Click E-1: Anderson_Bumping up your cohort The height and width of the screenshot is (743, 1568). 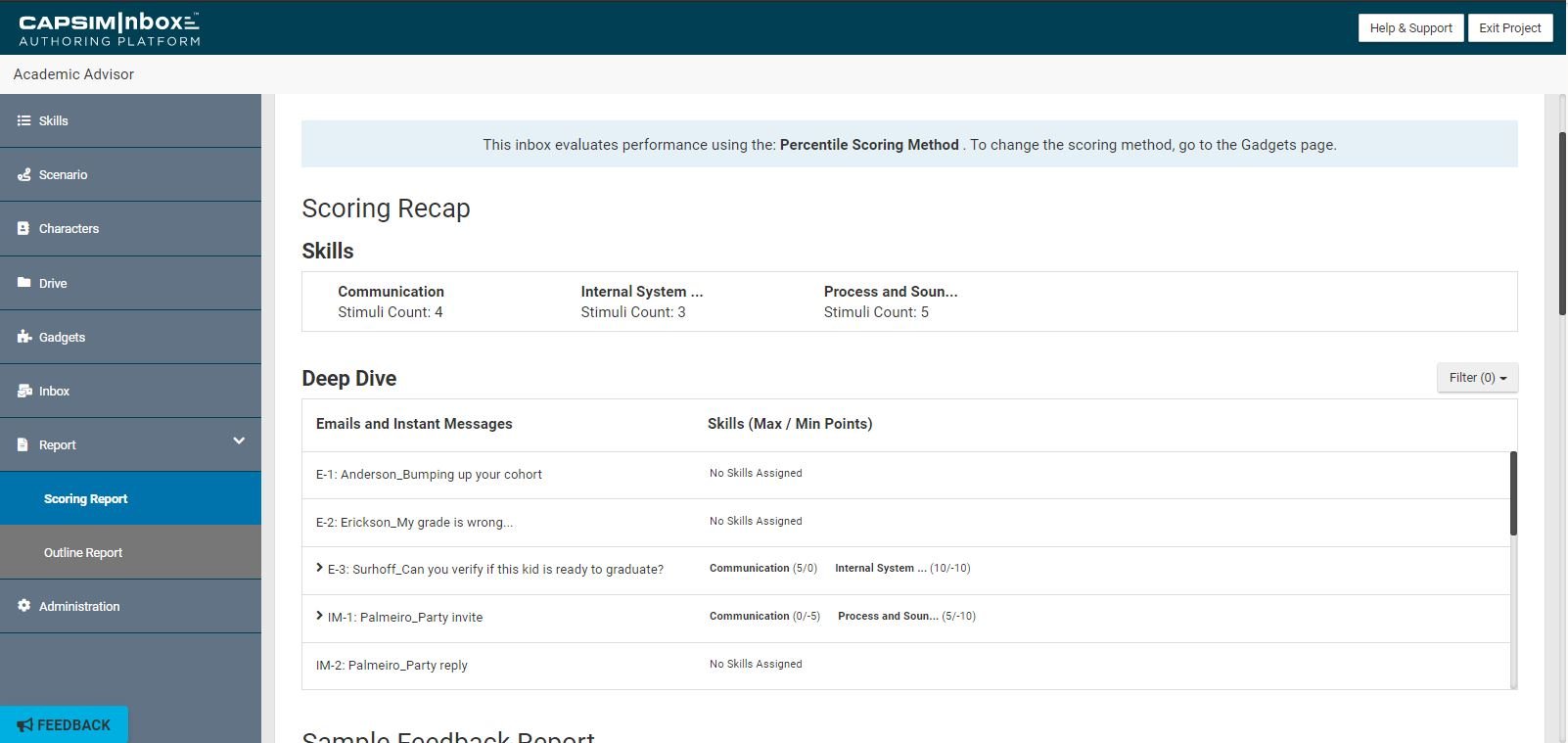click(429, 475)
